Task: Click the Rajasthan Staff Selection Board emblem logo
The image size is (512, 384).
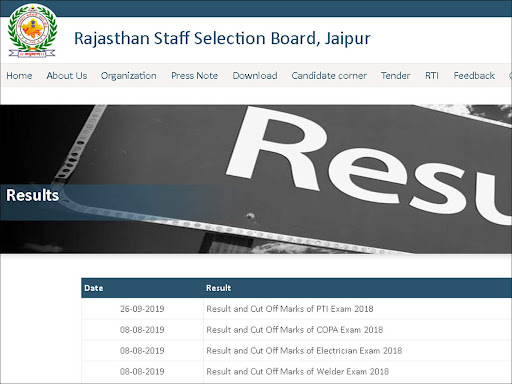Action: pyautogui.click(x=32, y=32)
